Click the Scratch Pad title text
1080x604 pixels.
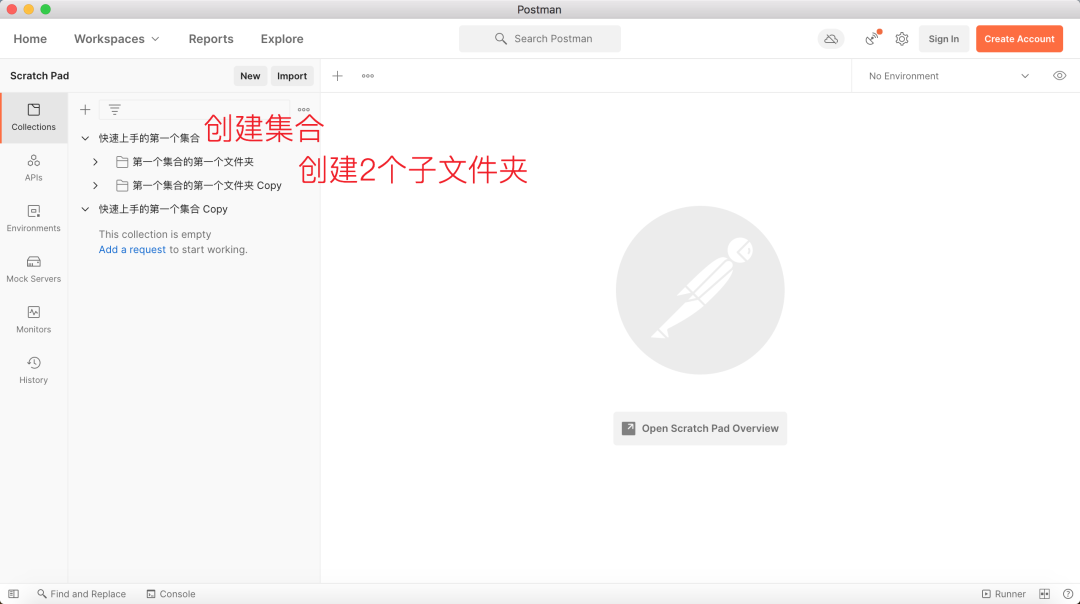point(39,76)
